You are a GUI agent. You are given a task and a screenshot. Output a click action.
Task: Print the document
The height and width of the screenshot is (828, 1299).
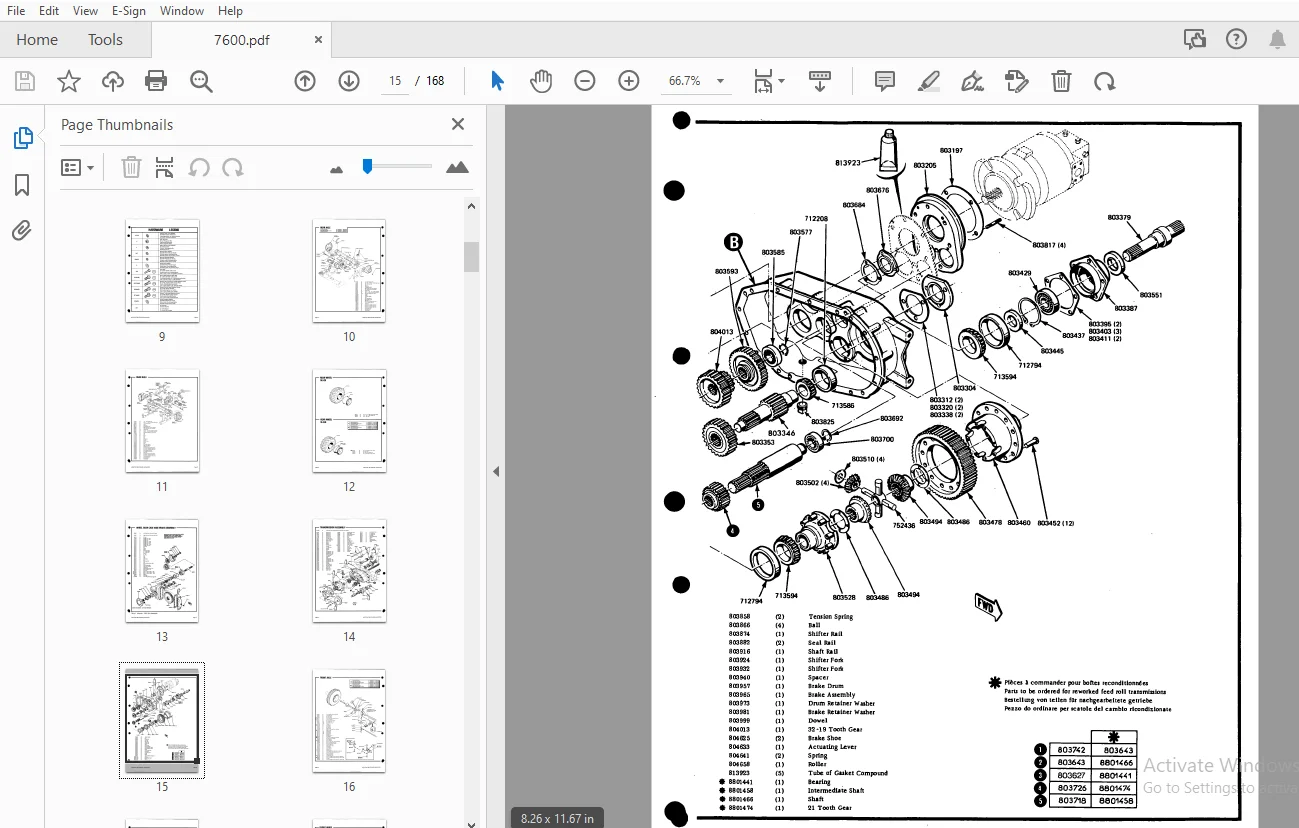click(x=156, y=81)
